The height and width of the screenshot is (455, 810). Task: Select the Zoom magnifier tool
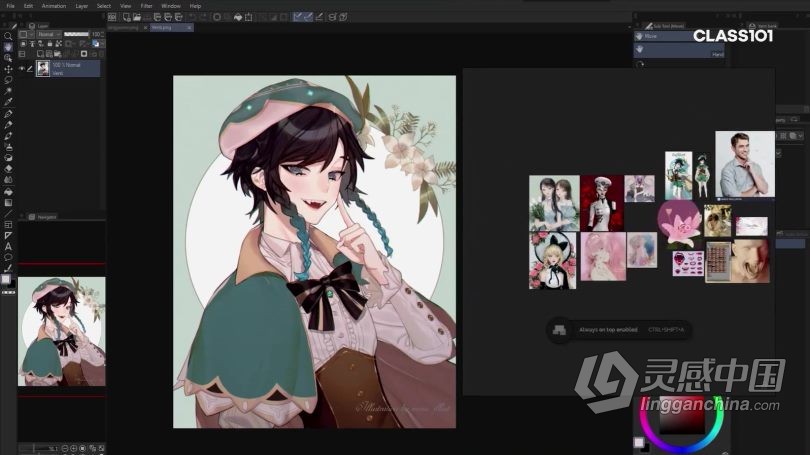[8, 36]
